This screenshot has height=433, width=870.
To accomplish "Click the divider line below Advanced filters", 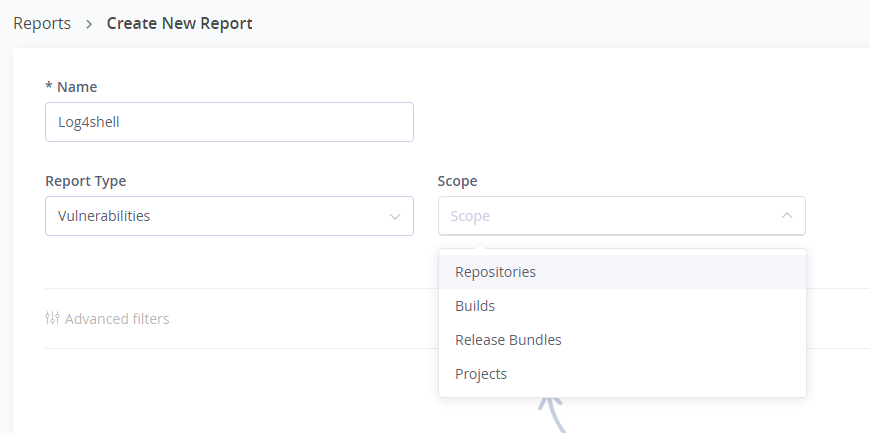I will coord(240,348).
